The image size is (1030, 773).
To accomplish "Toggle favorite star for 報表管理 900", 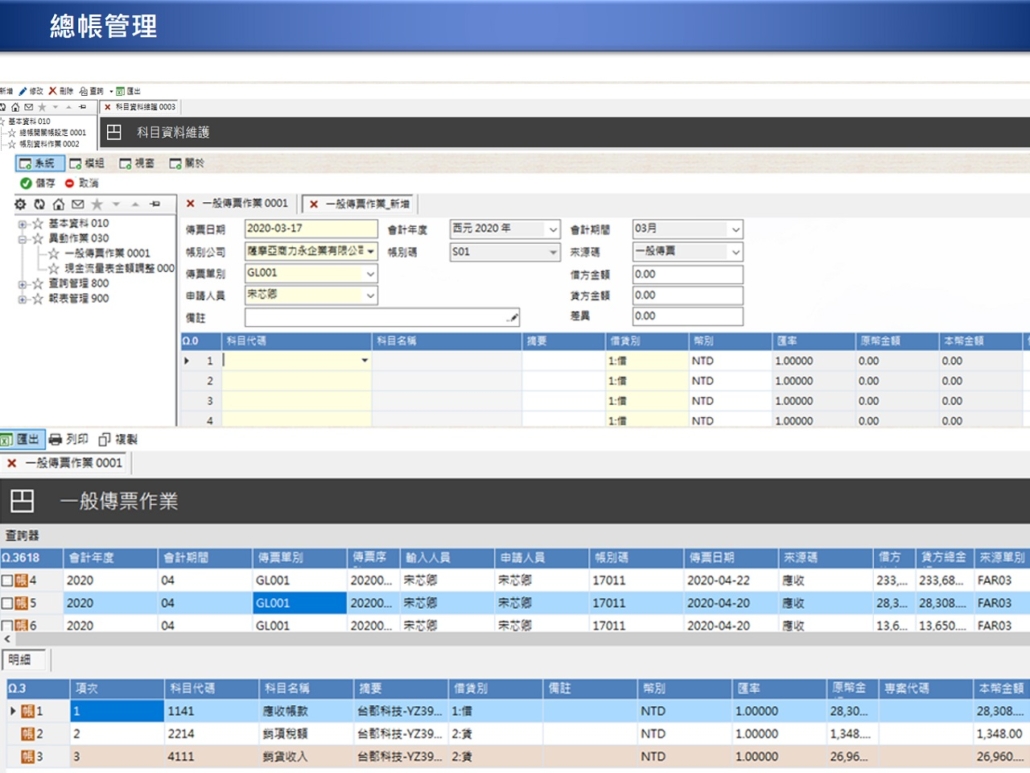I will pyautogui.click(x=38, y=299).
